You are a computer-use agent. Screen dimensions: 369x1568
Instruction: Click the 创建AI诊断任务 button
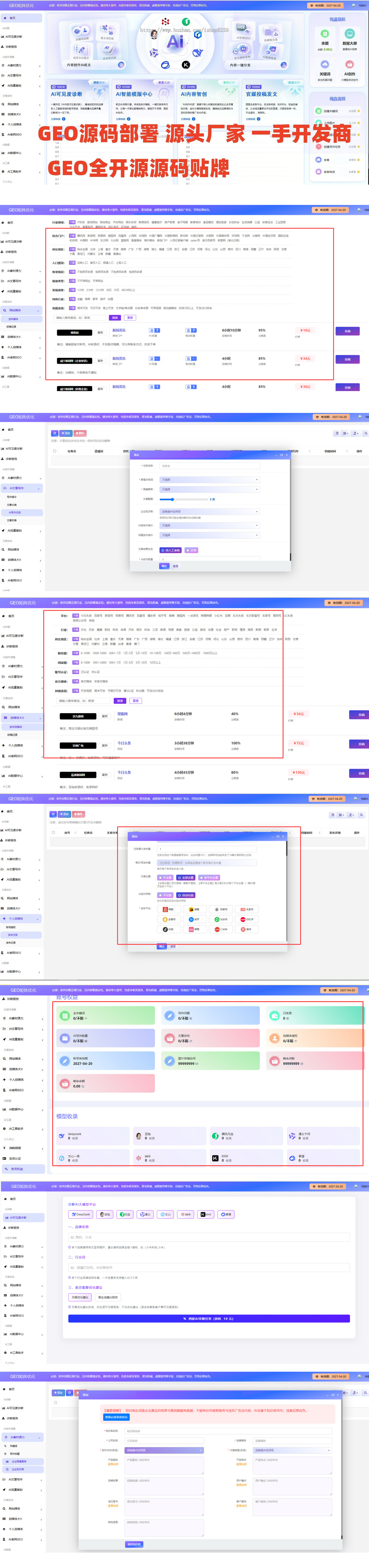coord(209,1318)
